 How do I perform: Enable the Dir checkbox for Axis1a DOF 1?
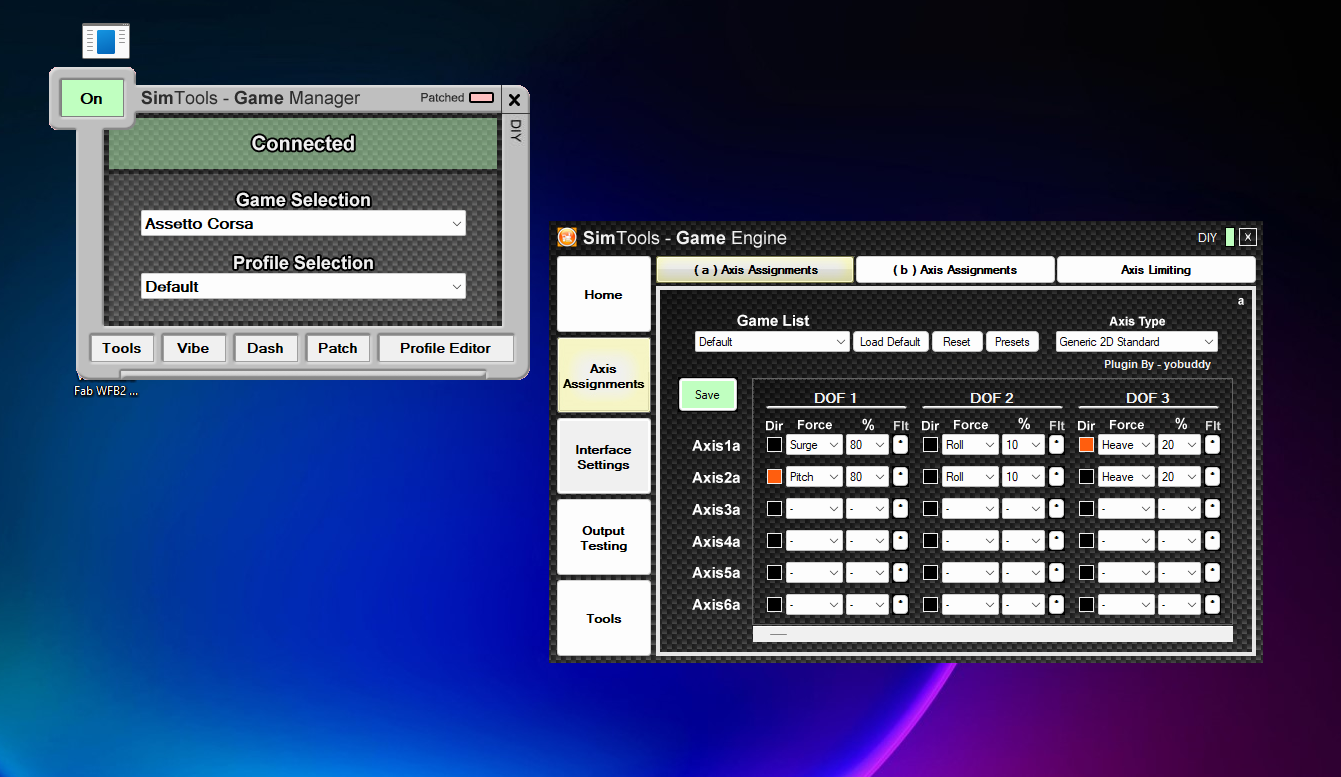coord(774,445)
